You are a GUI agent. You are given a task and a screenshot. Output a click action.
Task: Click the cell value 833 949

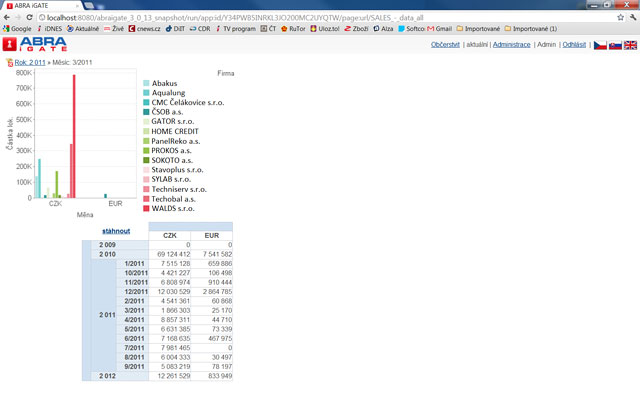tap(212, 376)
